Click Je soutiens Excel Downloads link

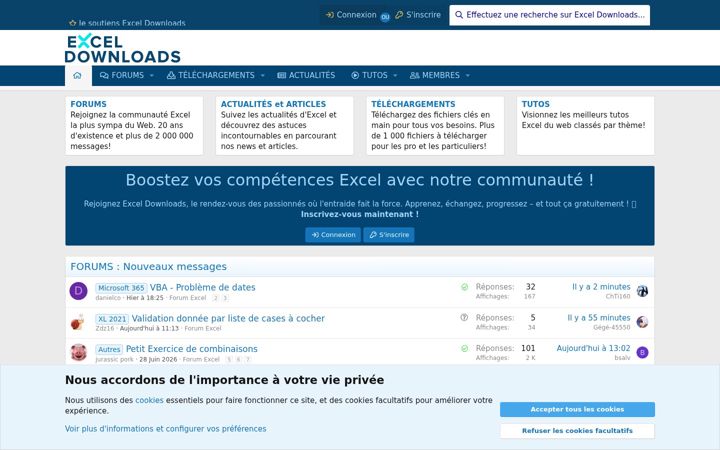coord(127,23)
